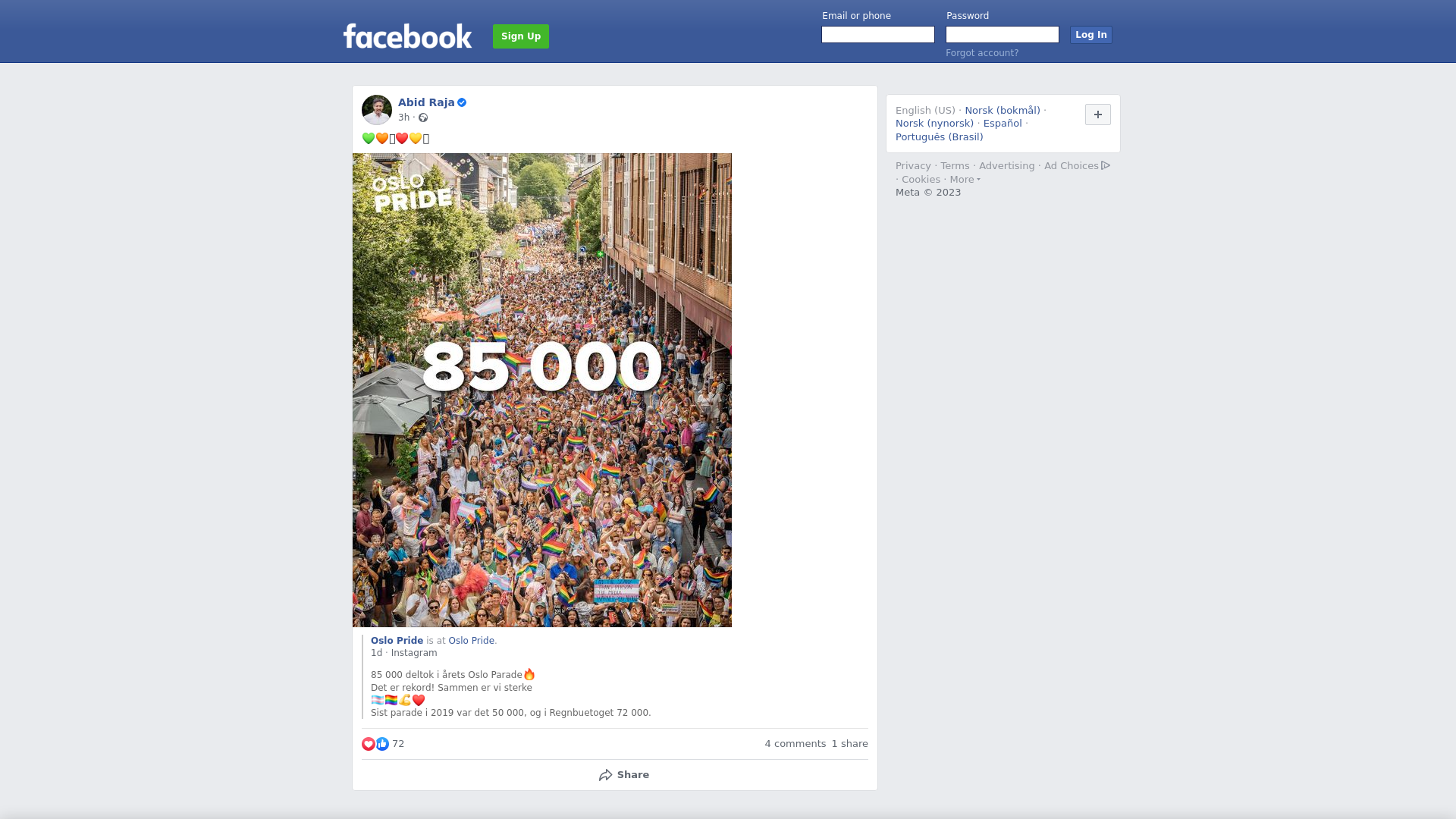Screen dimensions: 1456x819
Task: Click the Ad Choices triangle icon
Action: (1106, 165)
